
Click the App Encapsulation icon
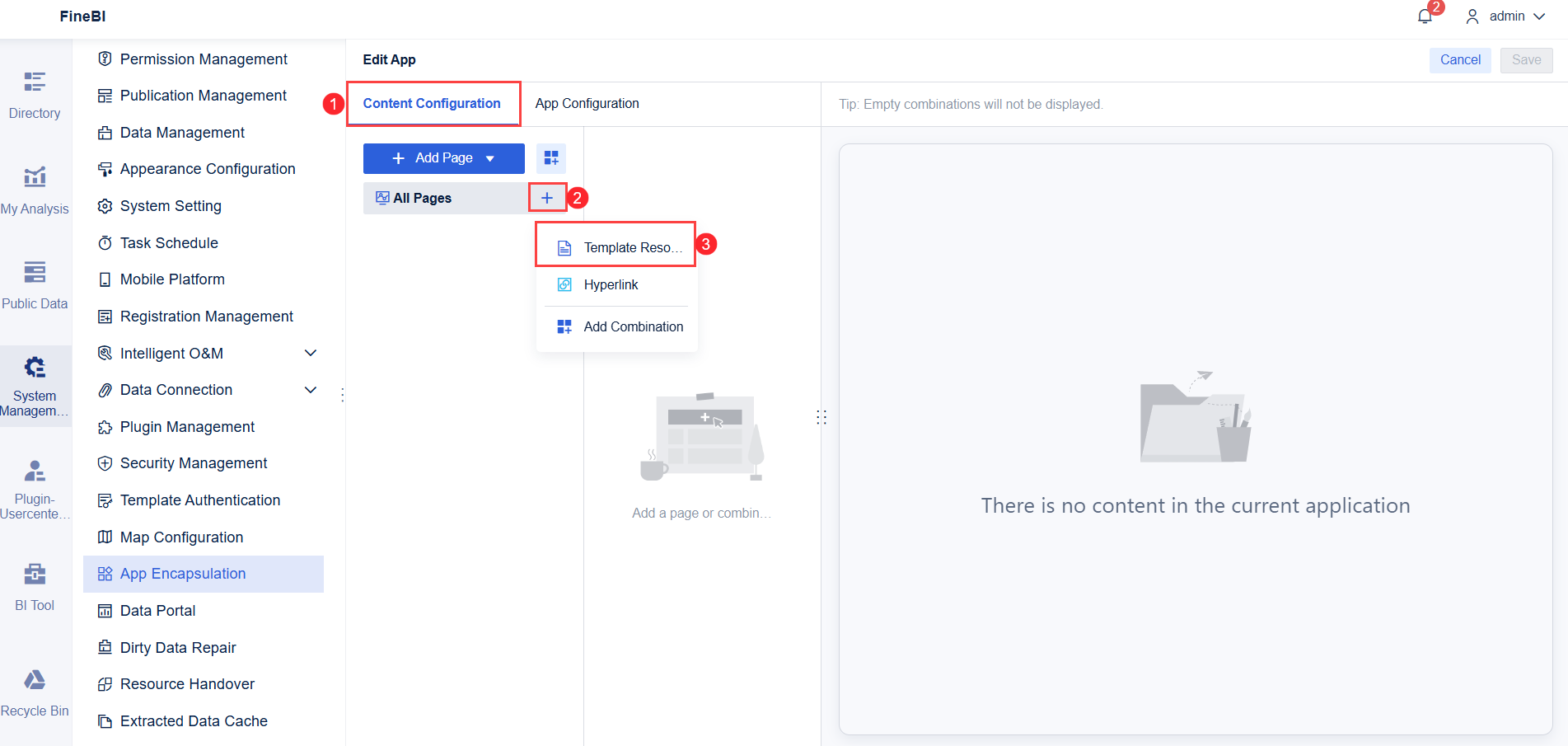(105, 574)
